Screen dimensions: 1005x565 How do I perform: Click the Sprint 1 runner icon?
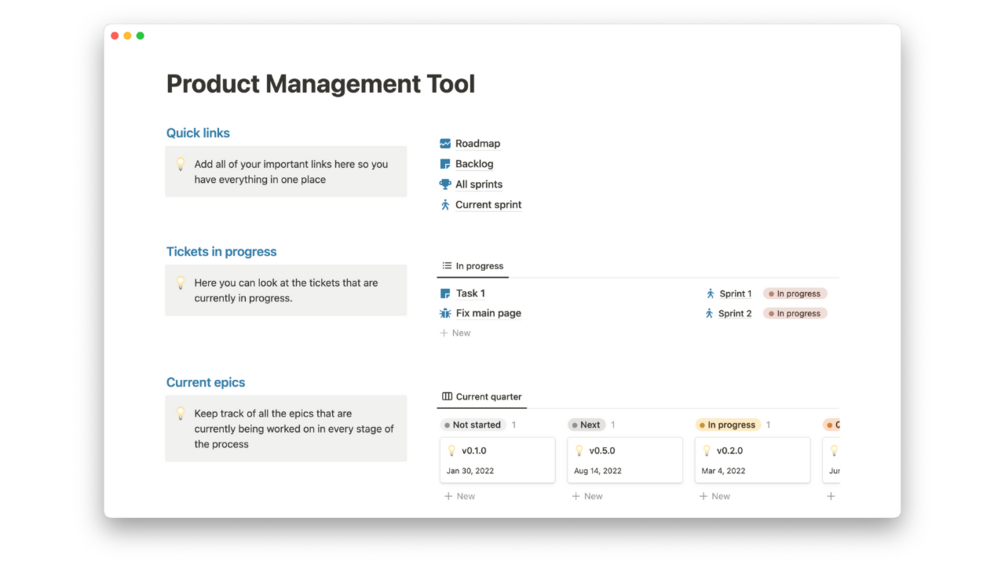tap(710, 294)
